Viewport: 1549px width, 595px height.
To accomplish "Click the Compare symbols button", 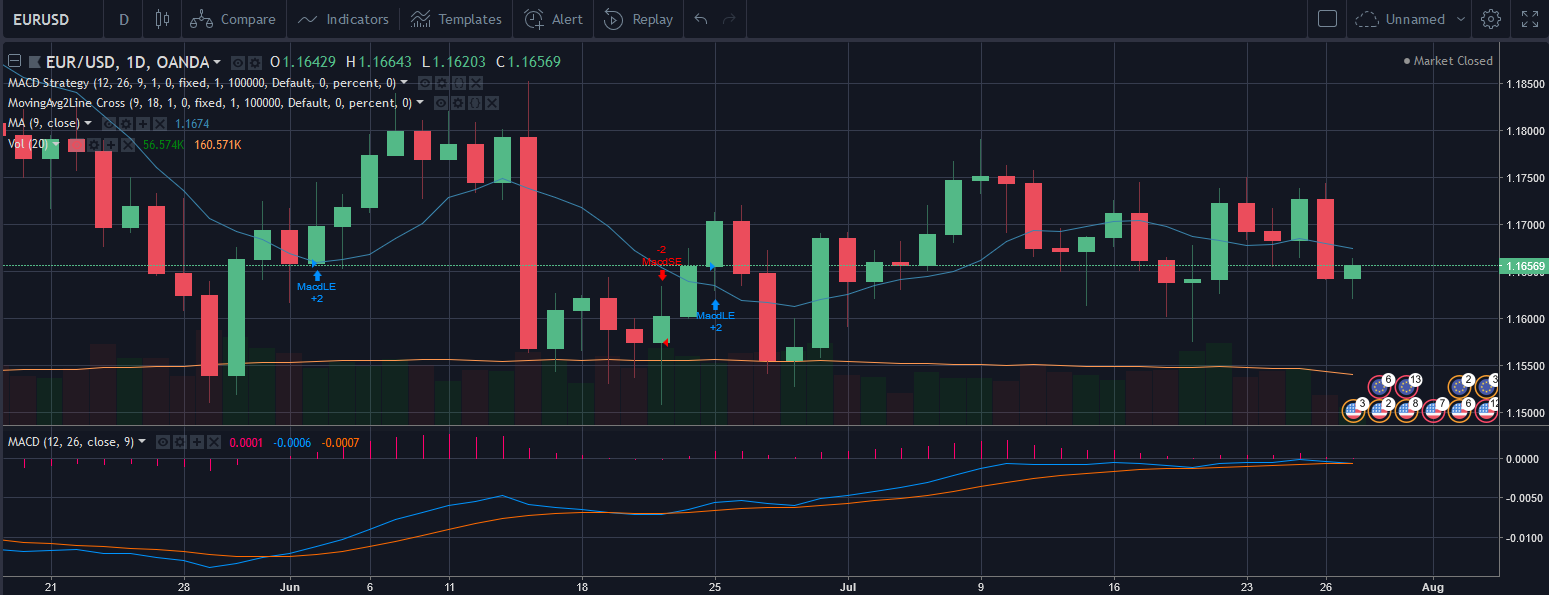I will pos(232,19).
